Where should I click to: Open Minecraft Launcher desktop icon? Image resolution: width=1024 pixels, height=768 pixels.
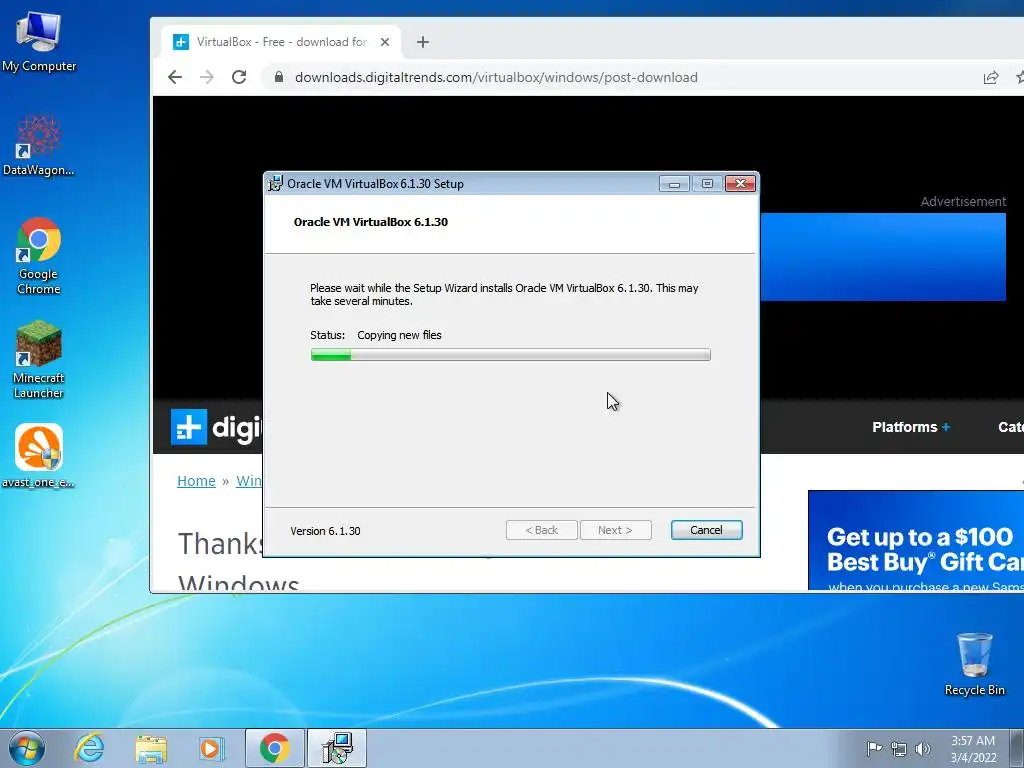(x=39, y=360)
